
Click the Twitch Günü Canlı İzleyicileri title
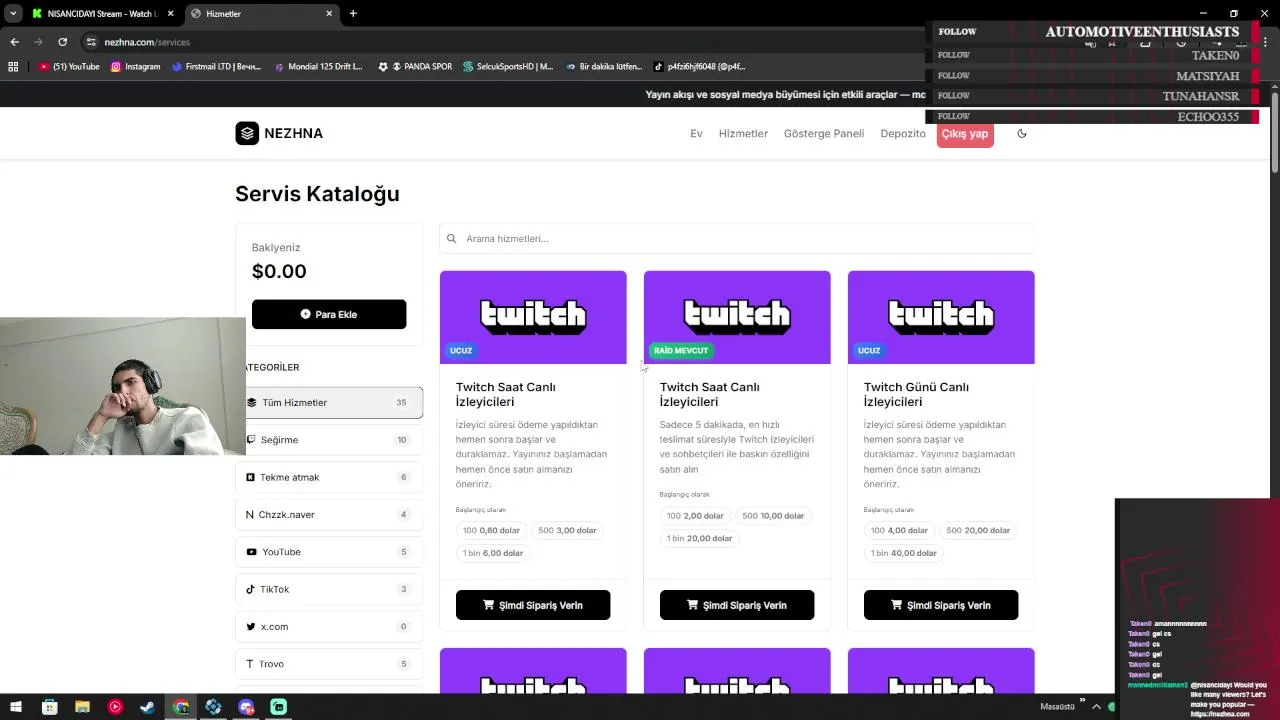pyautogui.click(x=916, y=394)
